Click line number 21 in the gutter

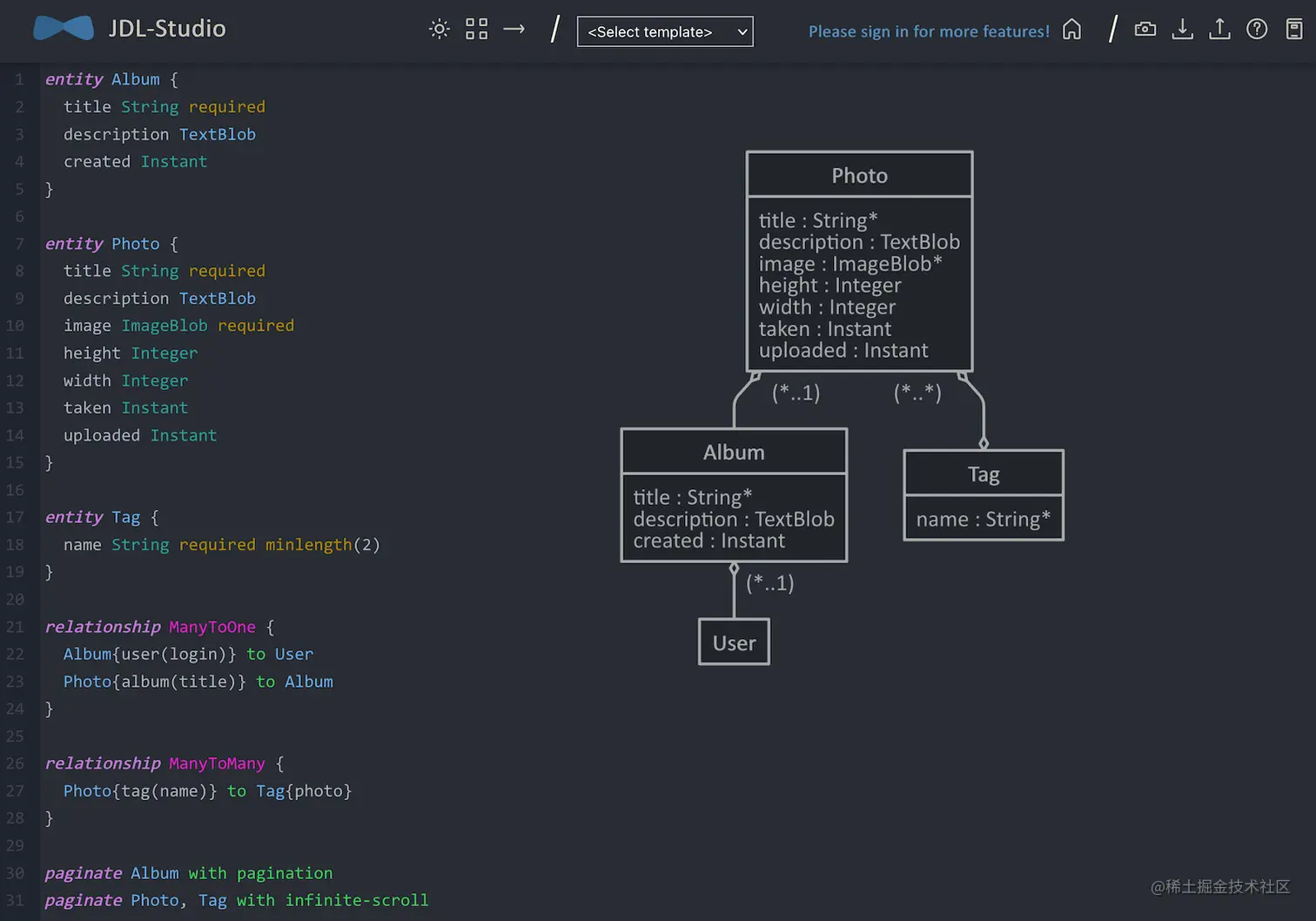[x=15, y=627]
